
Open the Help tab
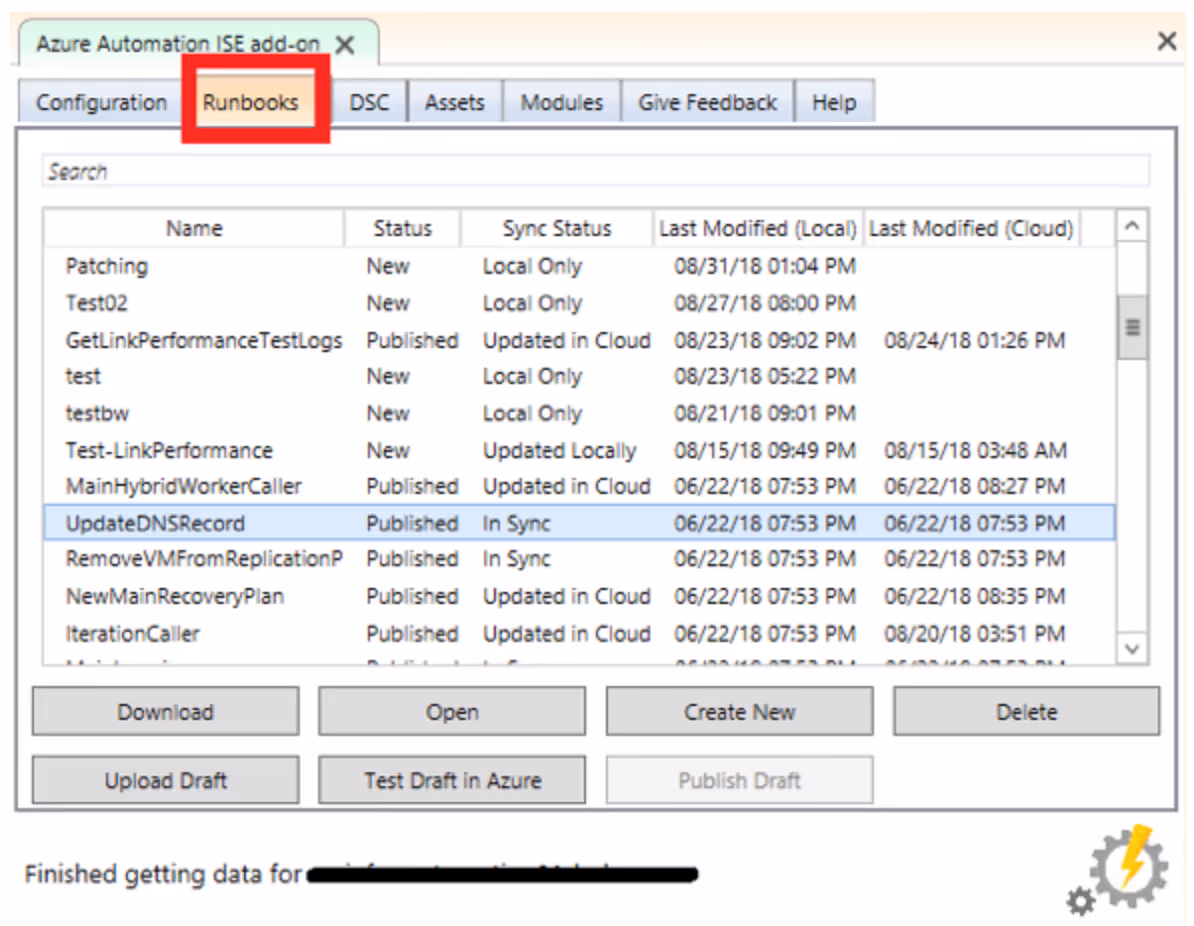pos(834,102)
